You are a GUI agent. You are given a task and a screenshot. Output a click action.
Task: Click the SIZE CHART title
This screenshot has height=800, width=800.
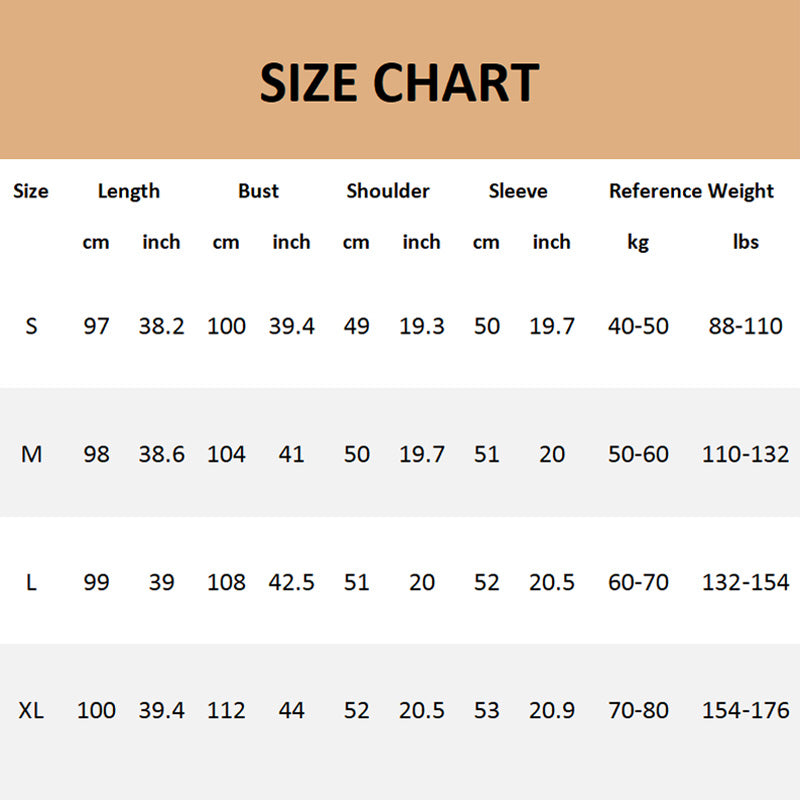(x=399, y=83)
